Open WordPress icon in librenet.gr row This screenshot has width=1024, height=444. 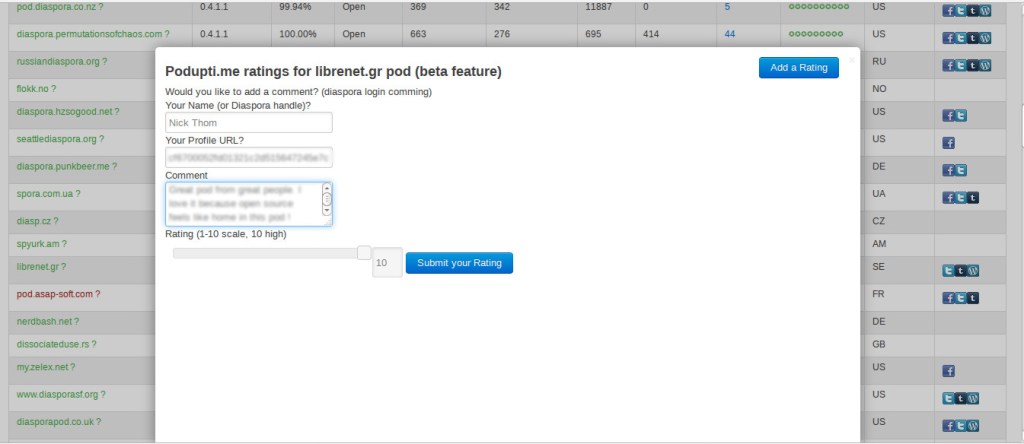pyautogui.click(x=973, y=270)
